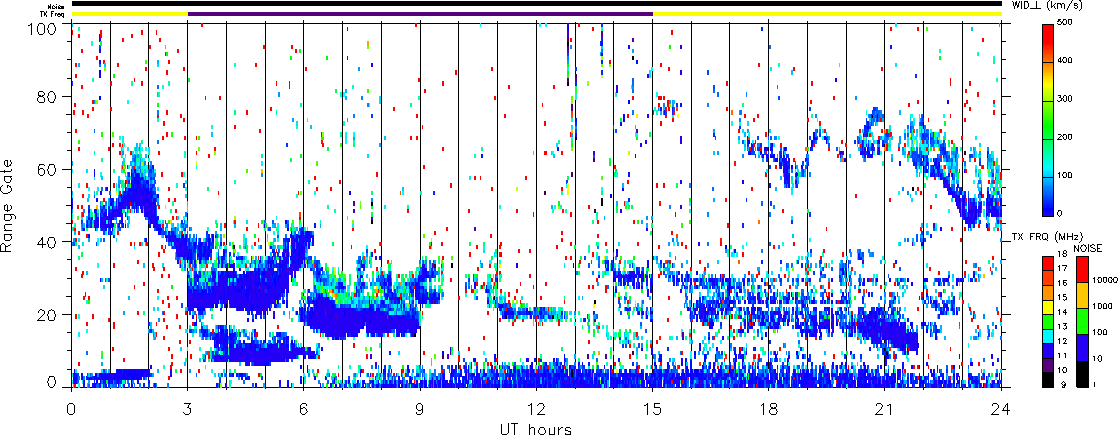Viewport: 1118px width, 435px height.
Task: Click the TX frequency color bar
Action: tap(1049, 321)
